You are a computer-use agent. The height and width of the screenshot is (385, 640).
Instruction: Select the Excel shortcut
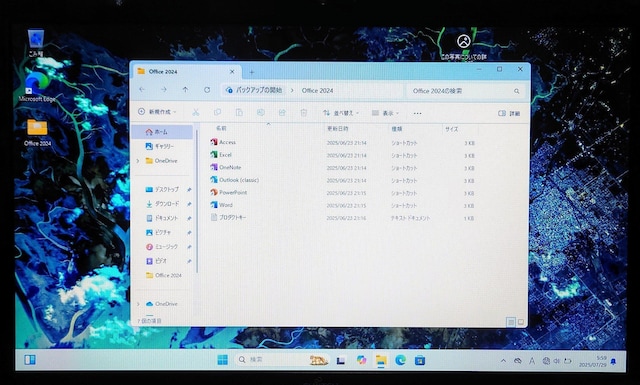[x=221, y=155]
